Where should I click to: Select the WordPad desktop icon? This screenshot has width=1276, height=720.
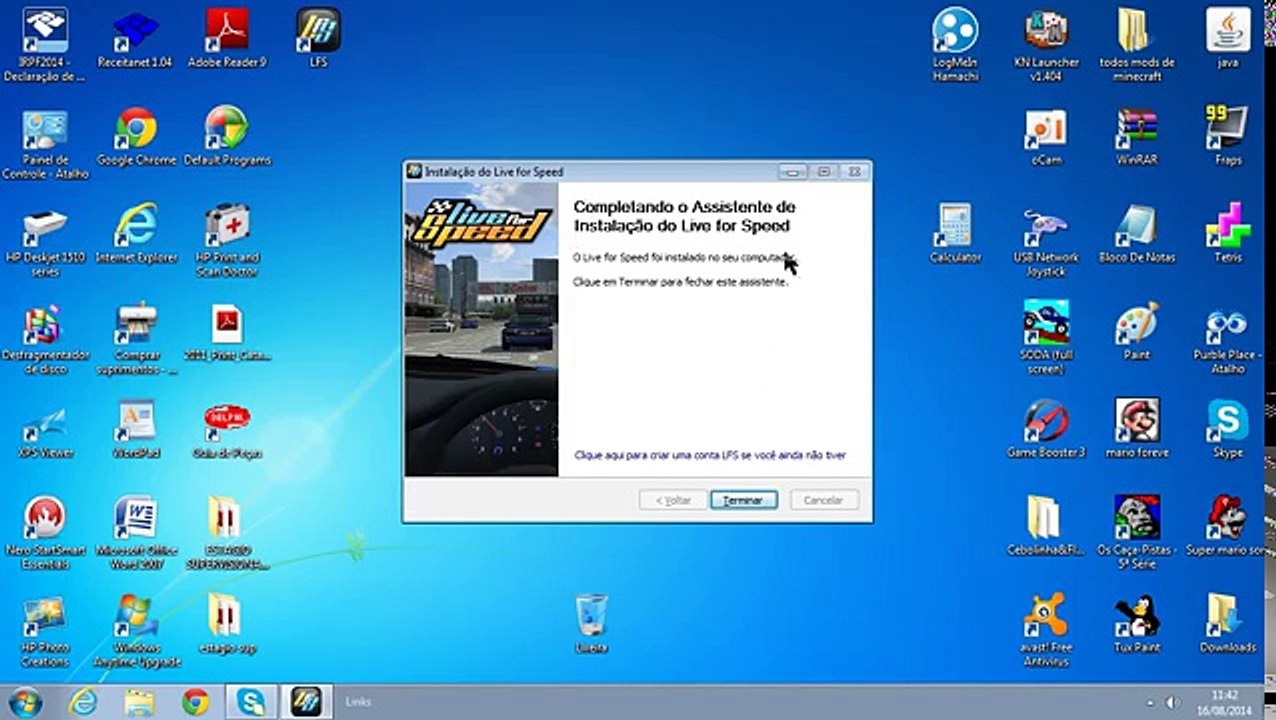(x=136, y=430)
